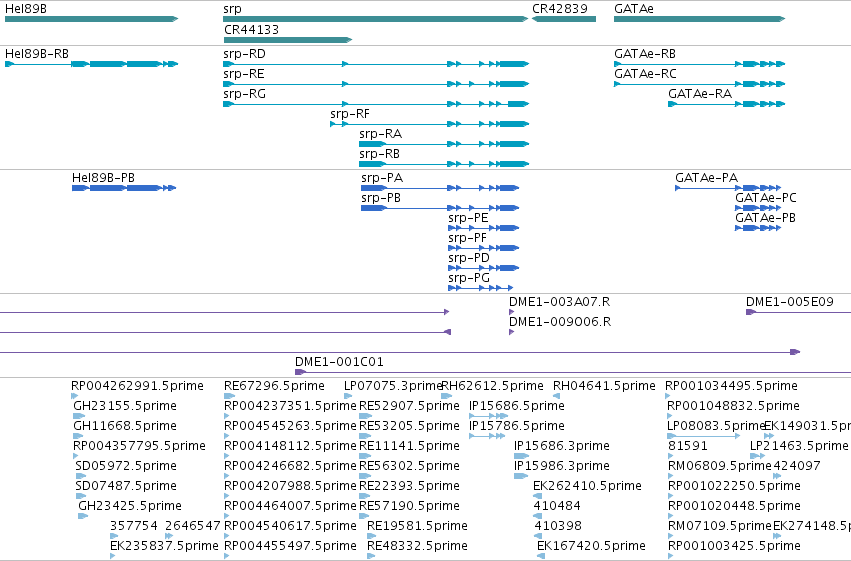Click the CR42839 gene feature
851x561 pixels.
pos(564,19)
